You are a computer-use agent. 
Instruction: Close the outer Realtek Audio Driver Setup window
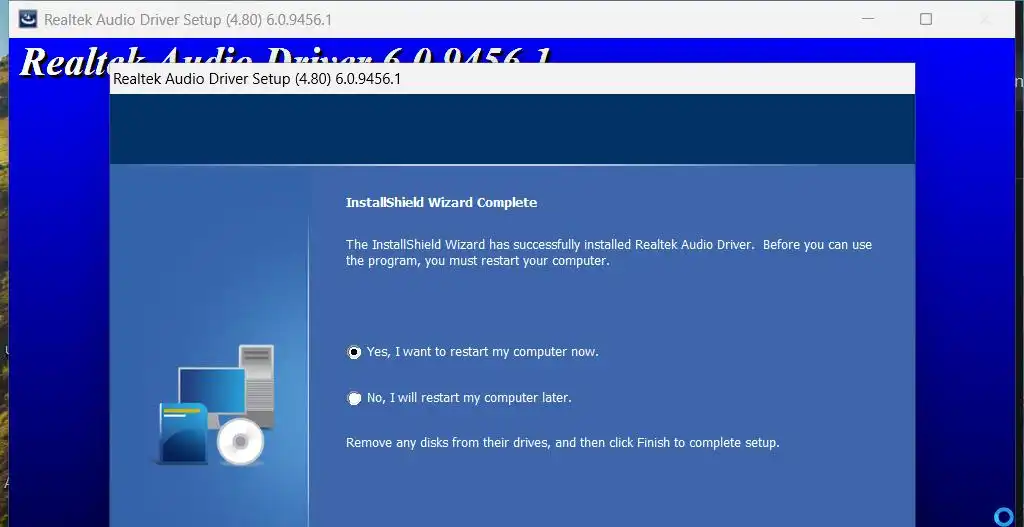985,19
